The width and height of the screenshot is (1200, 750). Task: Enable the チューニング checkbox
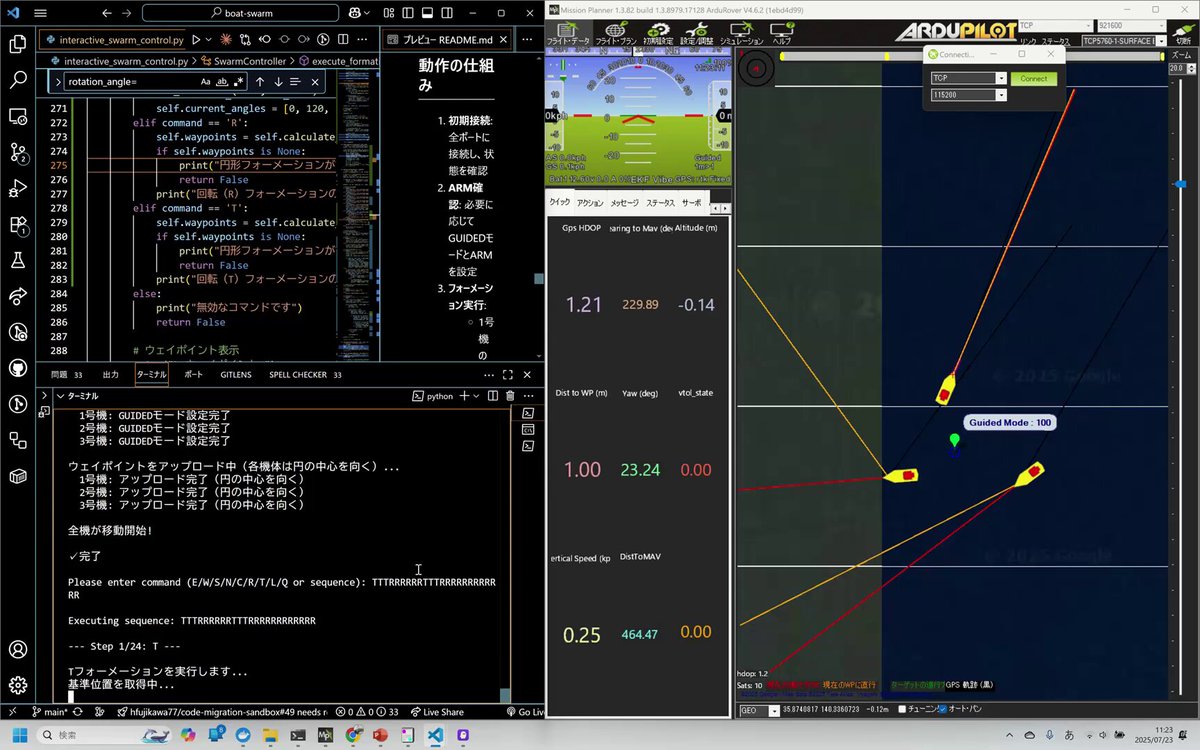903,710
